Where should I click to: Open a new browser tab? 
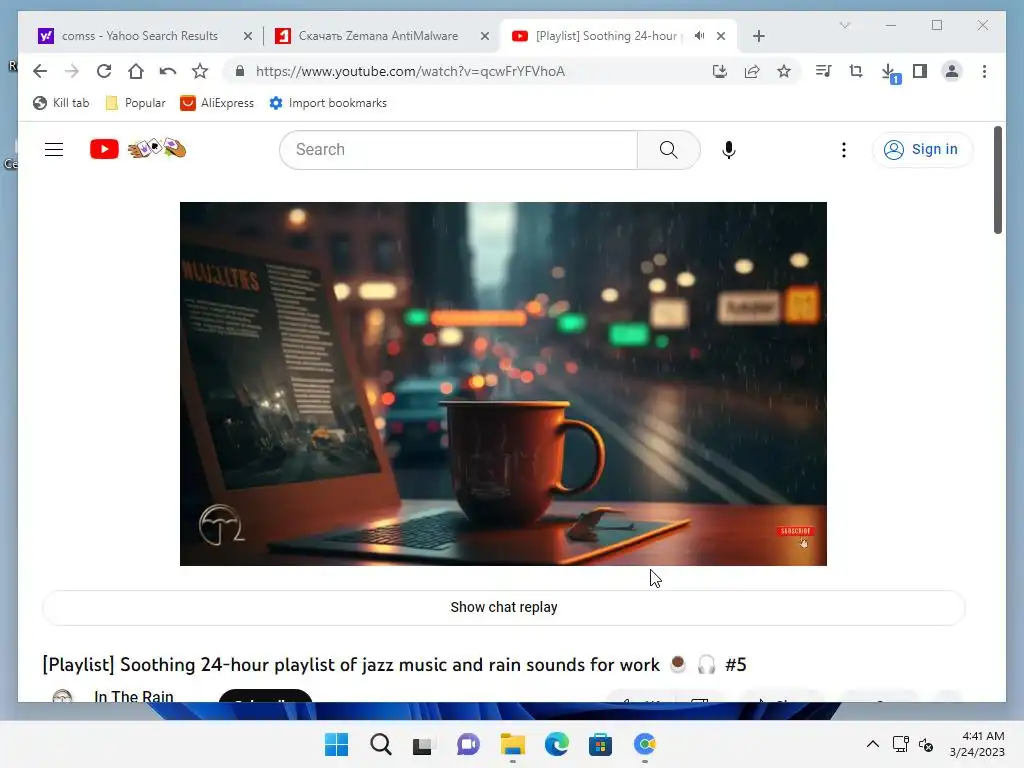coord(758,36)
